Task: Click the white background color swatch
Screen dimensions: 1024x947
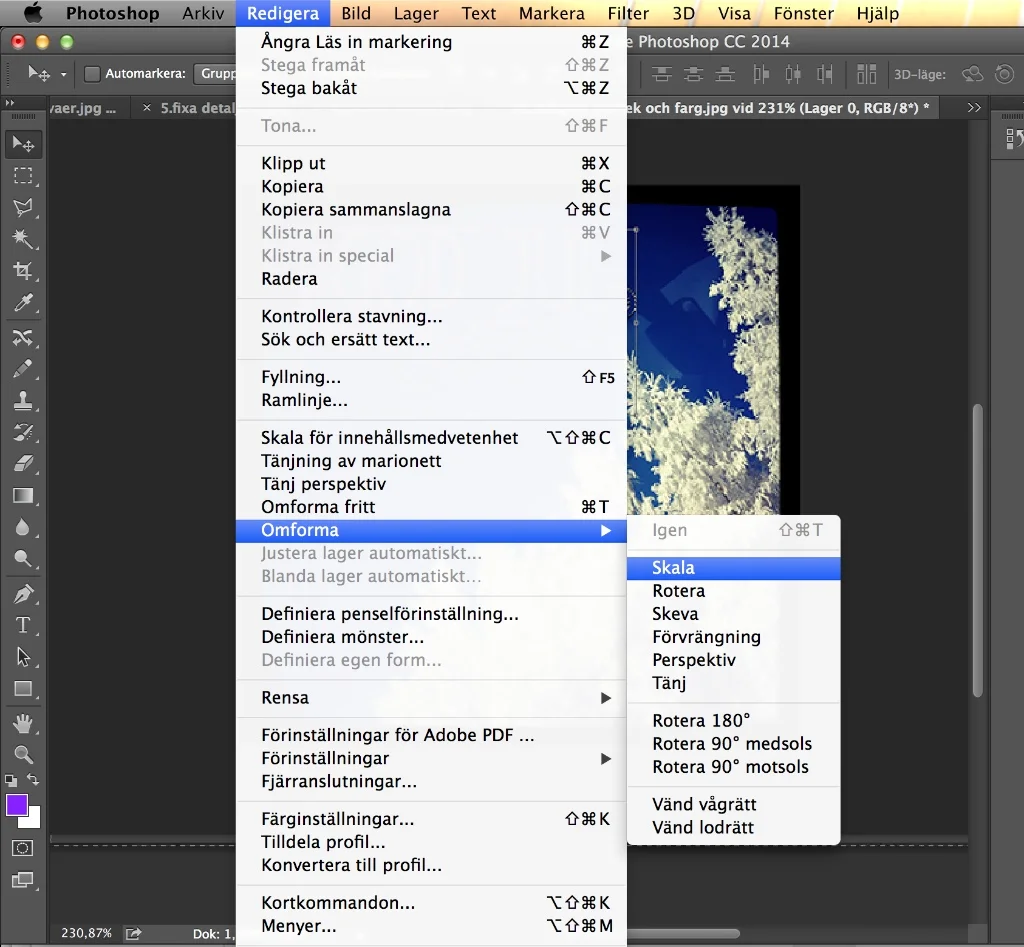Action: click(x=33, y=820)
